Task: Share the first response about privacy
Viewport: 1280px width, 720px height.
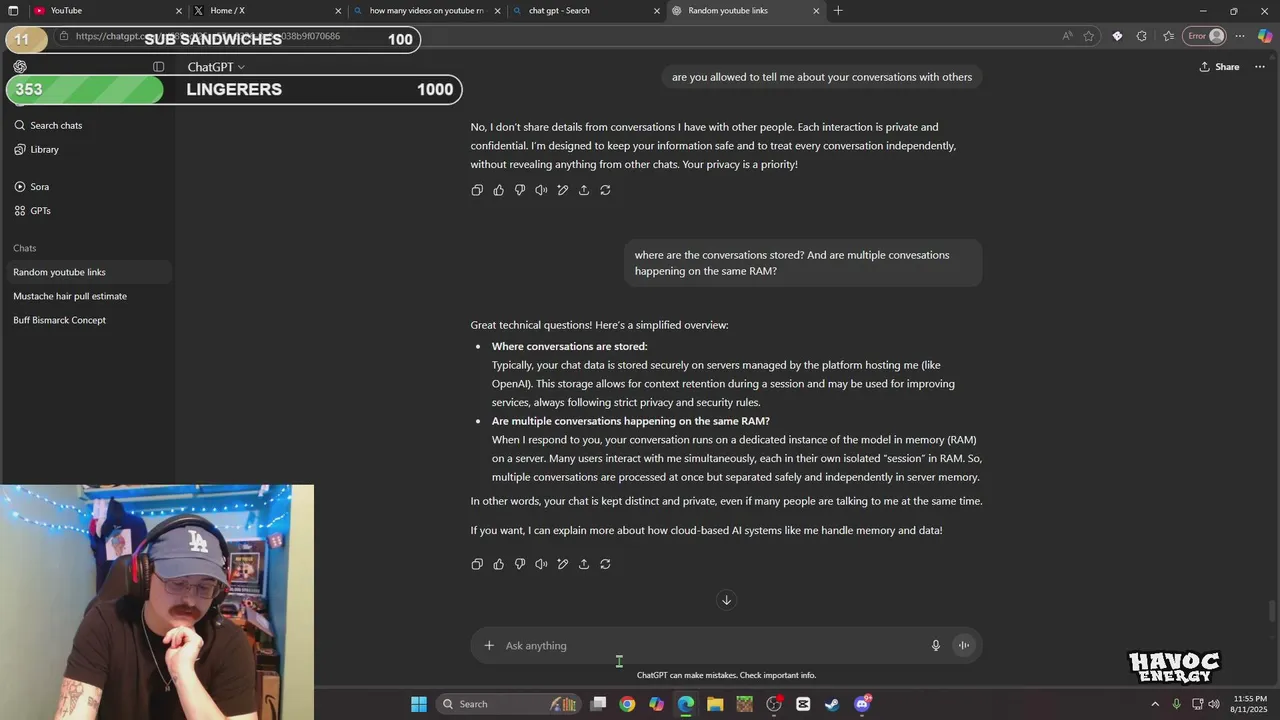Action: pos(584,190)
